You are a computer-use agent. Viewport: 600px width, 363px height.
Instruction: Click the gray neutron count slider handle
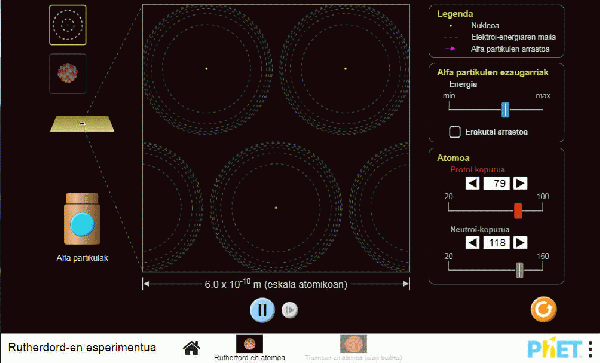519,270
